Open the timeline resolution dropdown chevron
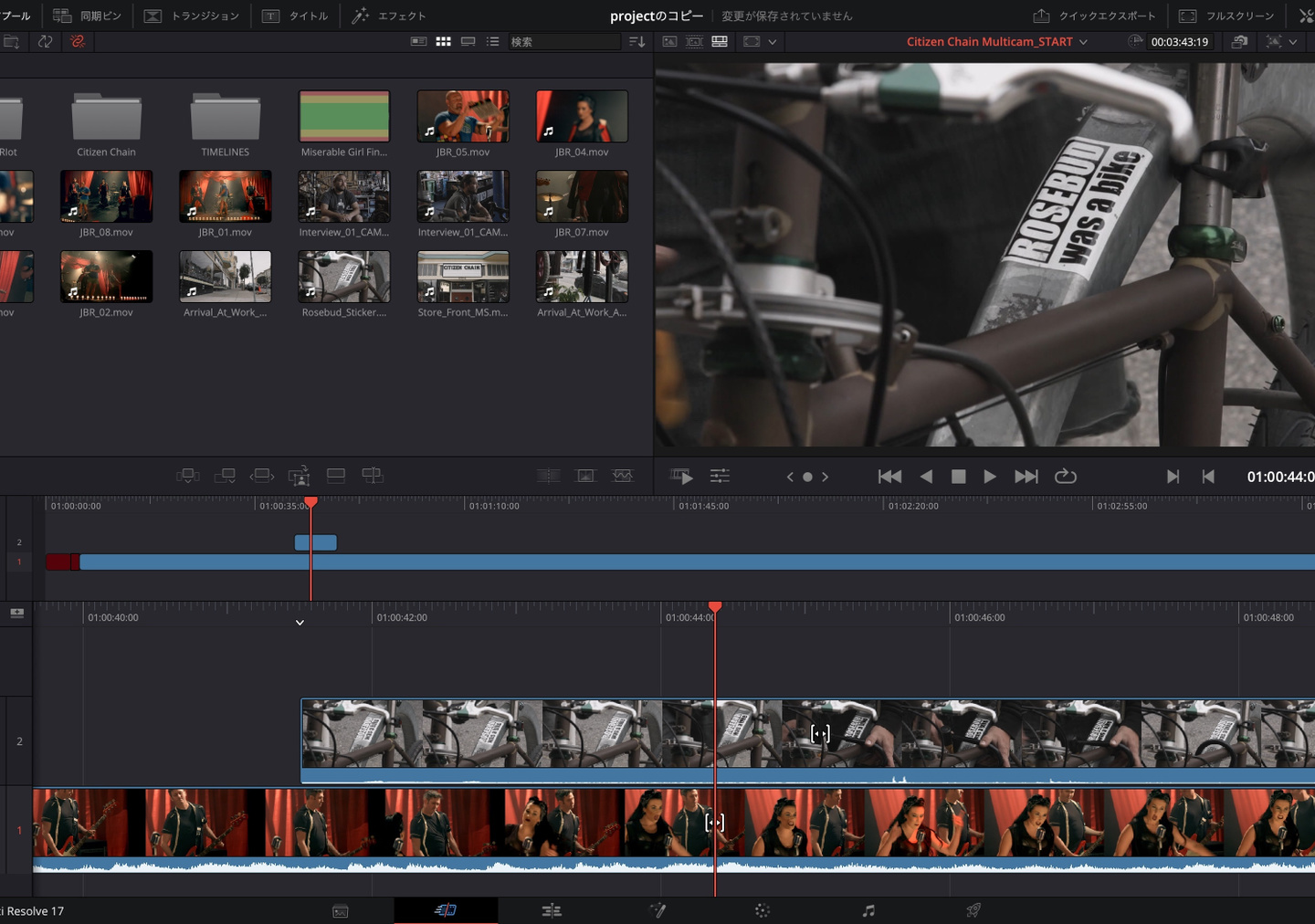The width and height of the screenshot is (1315, 924). click(773, 41)
